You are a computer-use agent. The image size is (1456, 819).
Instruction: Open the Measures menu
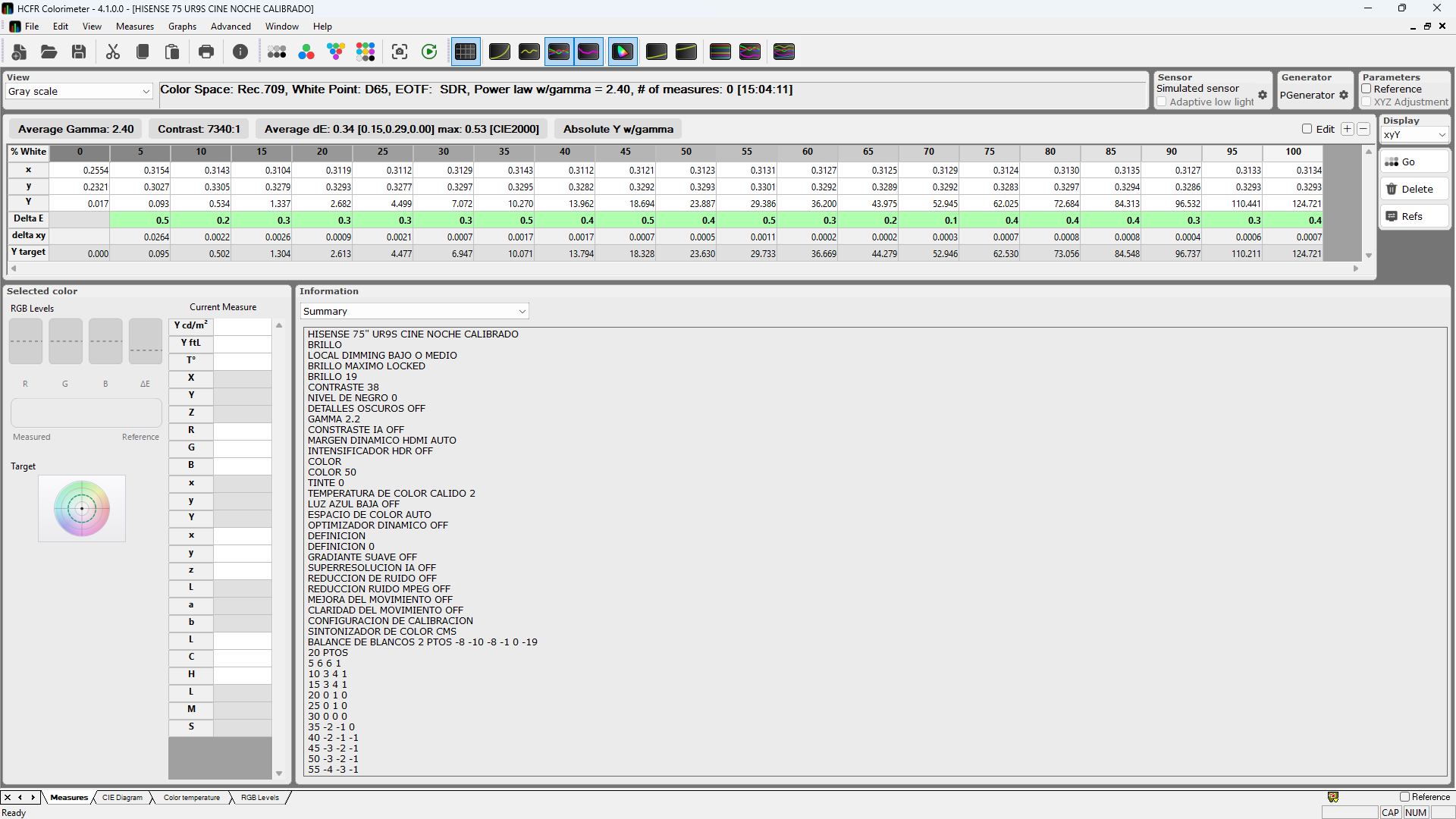pyautogui.click(x=135, y=26)
